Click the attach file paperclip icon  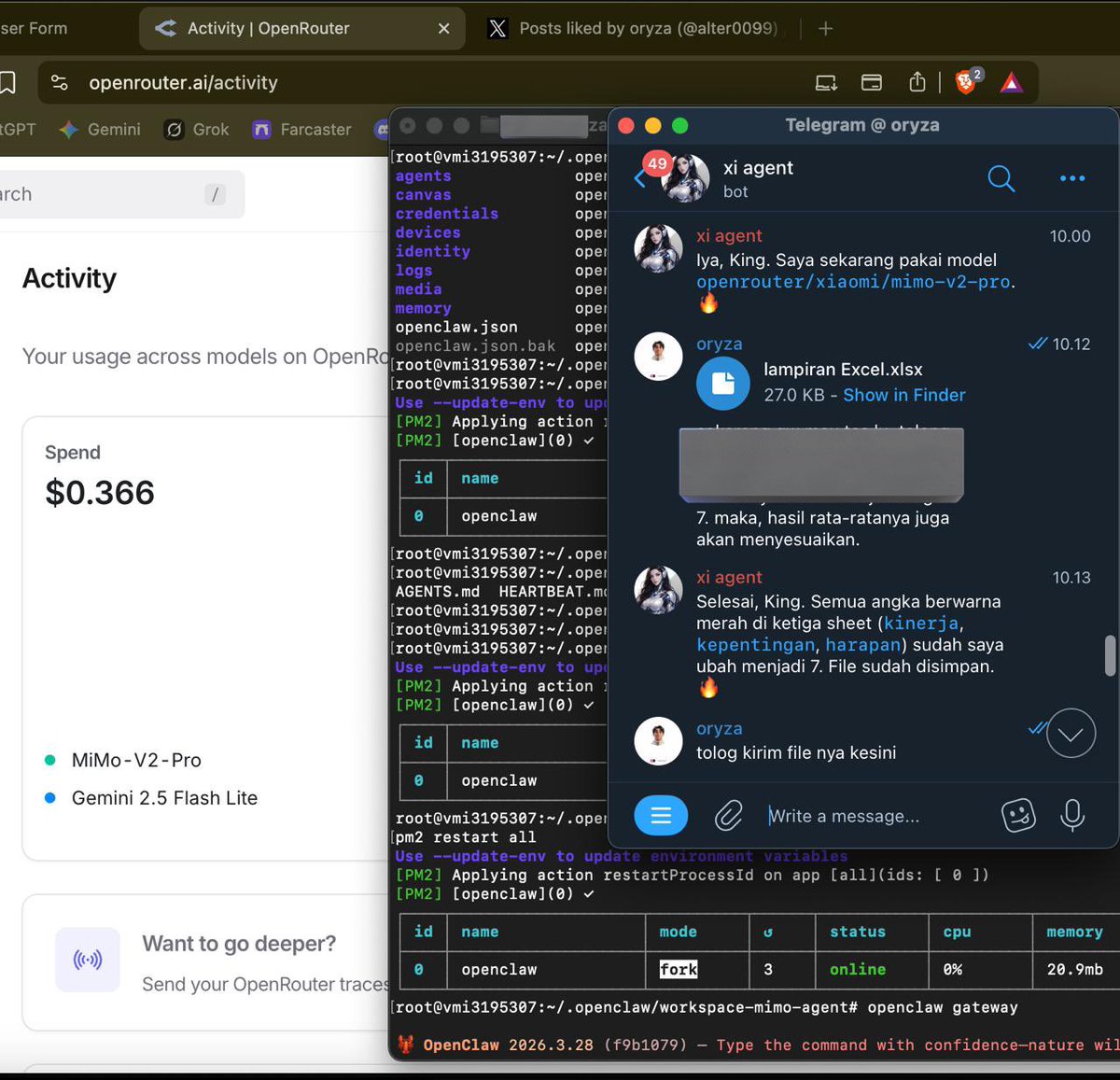click(x=729, y=816)
